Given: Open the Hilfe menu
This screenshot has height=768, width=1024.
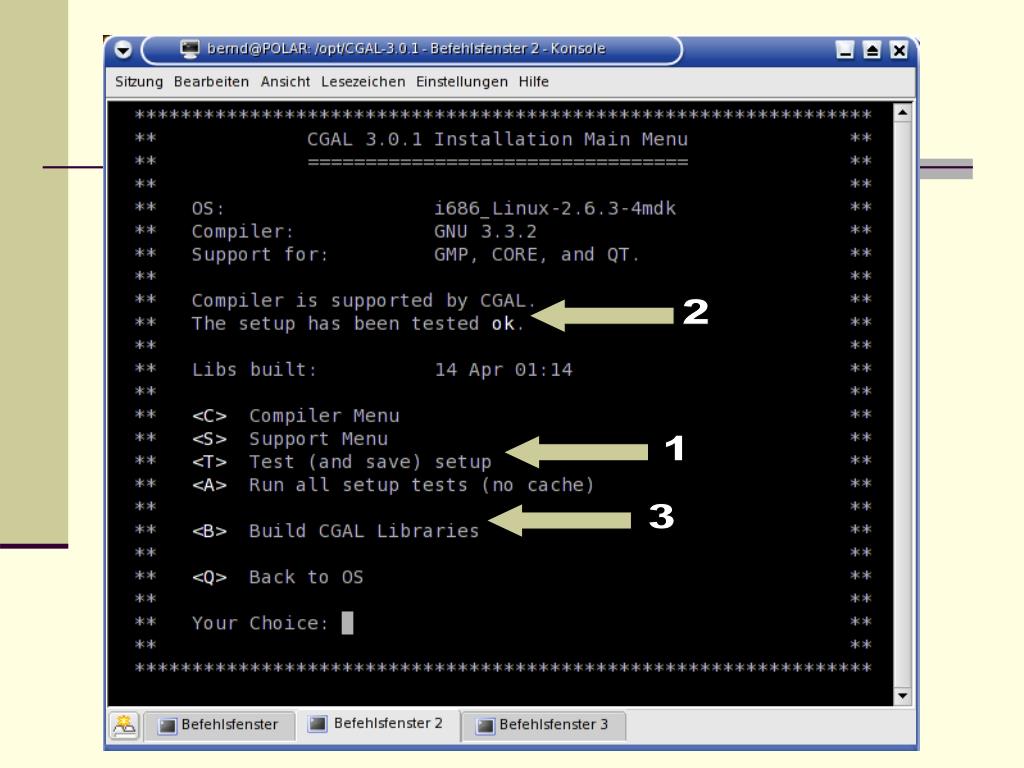Looking at the screenshot, I should coord(534,82).
